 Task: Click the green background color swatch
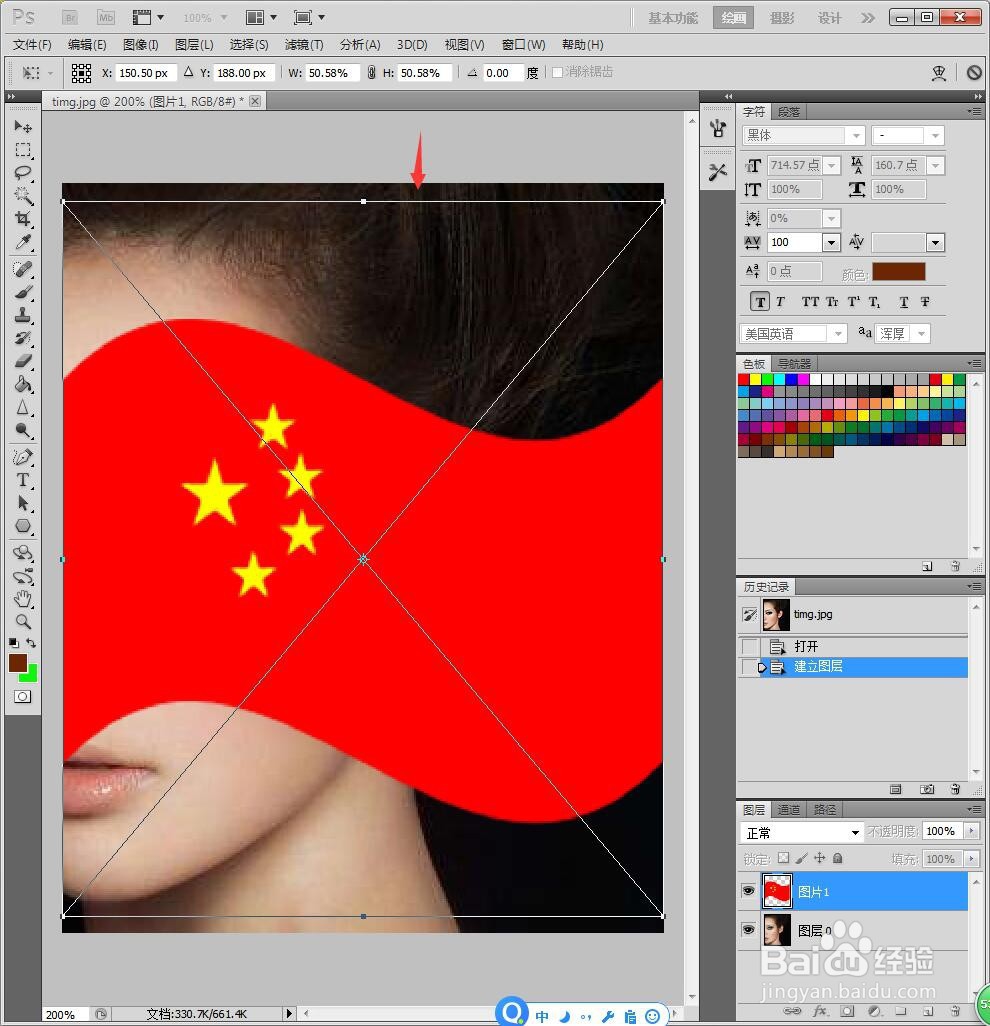[x=31, y=675]
